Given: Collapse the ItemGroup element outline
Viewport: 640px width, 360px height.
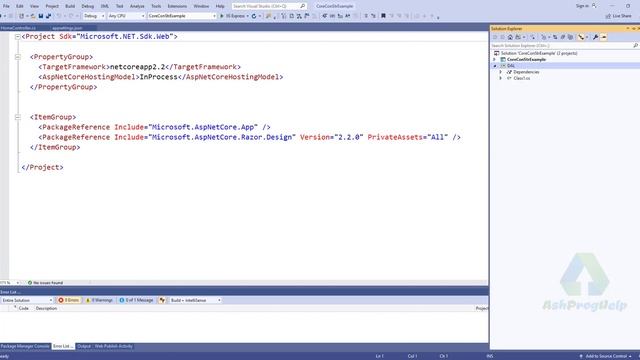Looking at the screenshot, I should (x=18, y=117).
